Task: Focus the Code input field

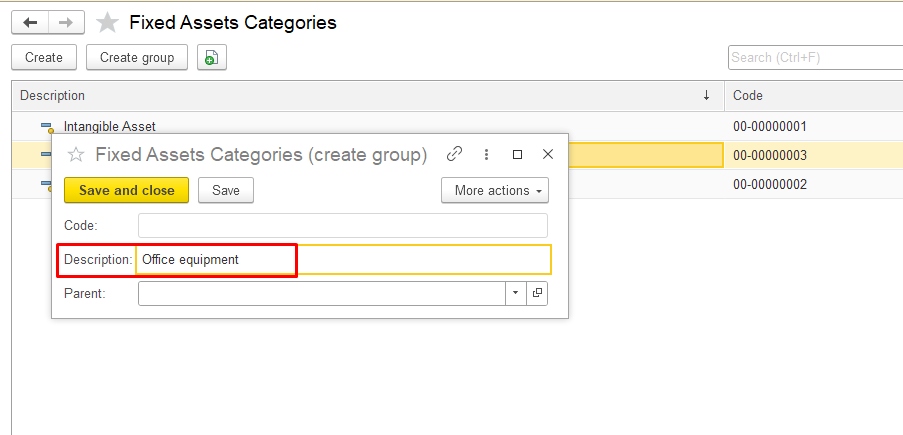Action: click(x=342, y=225)
